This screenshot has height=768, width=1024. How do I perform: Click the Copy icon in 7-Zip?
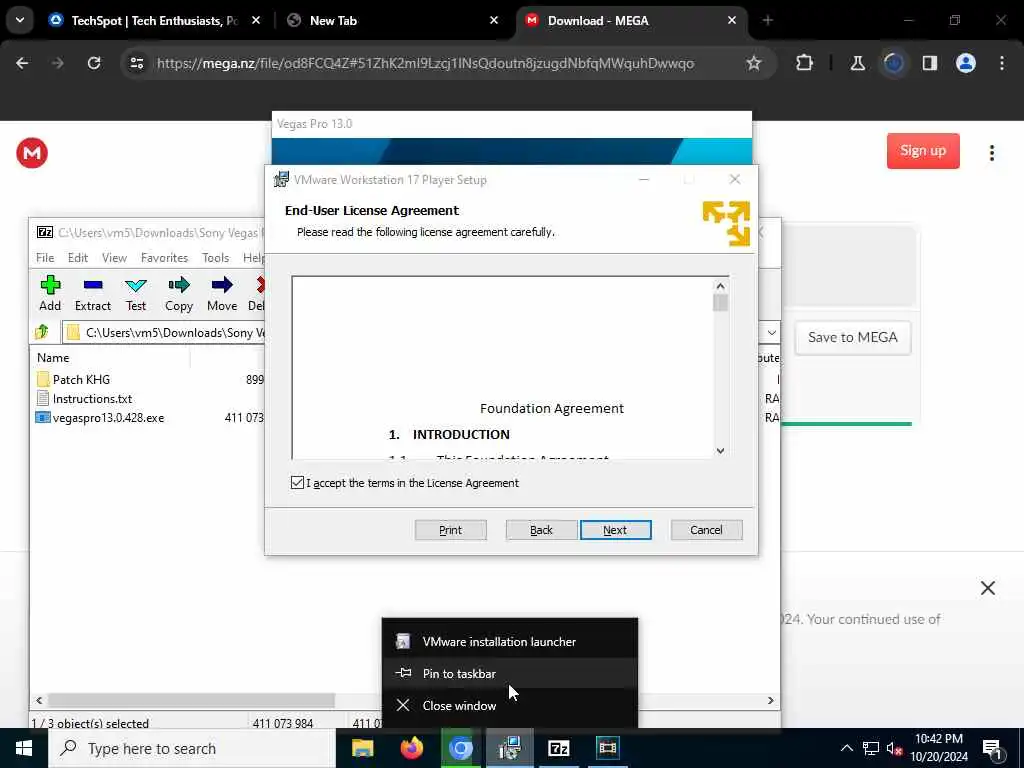pos(179,293)
